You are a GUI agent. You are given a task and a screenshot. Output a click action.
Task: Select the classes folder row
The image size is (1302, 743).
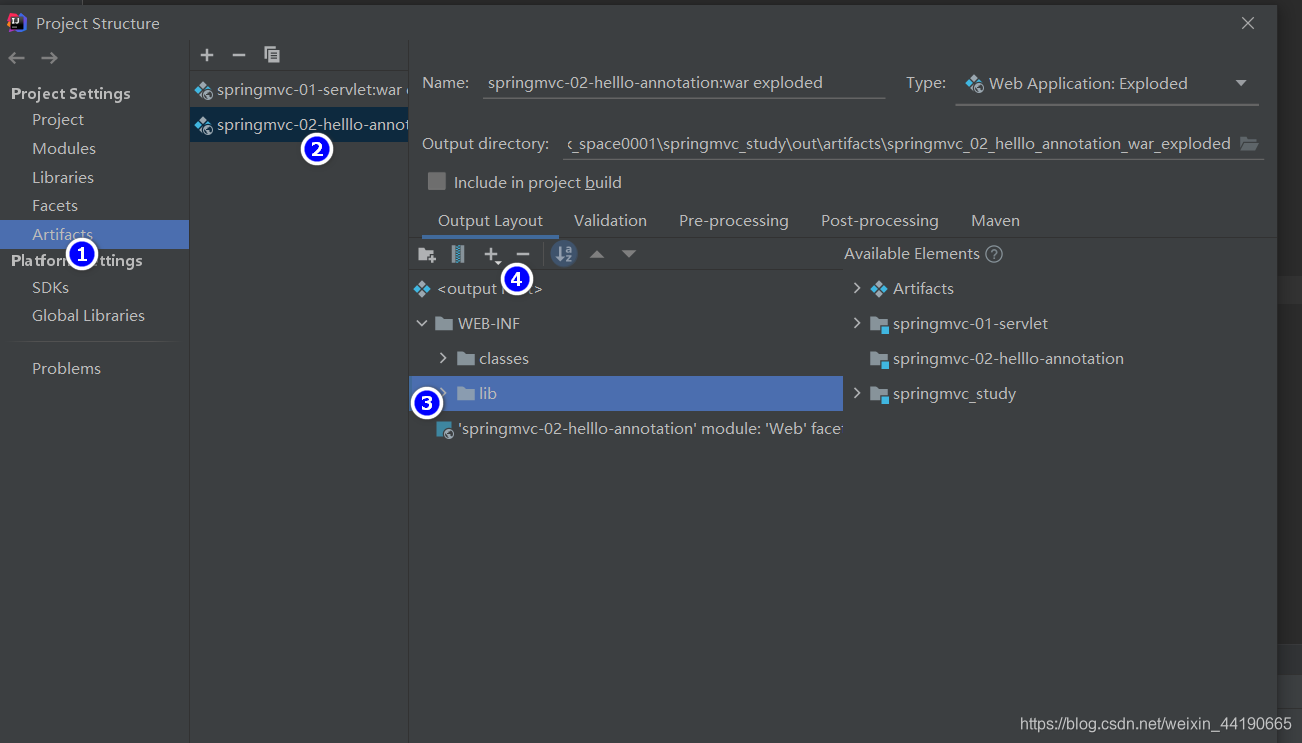pos(626,358)
